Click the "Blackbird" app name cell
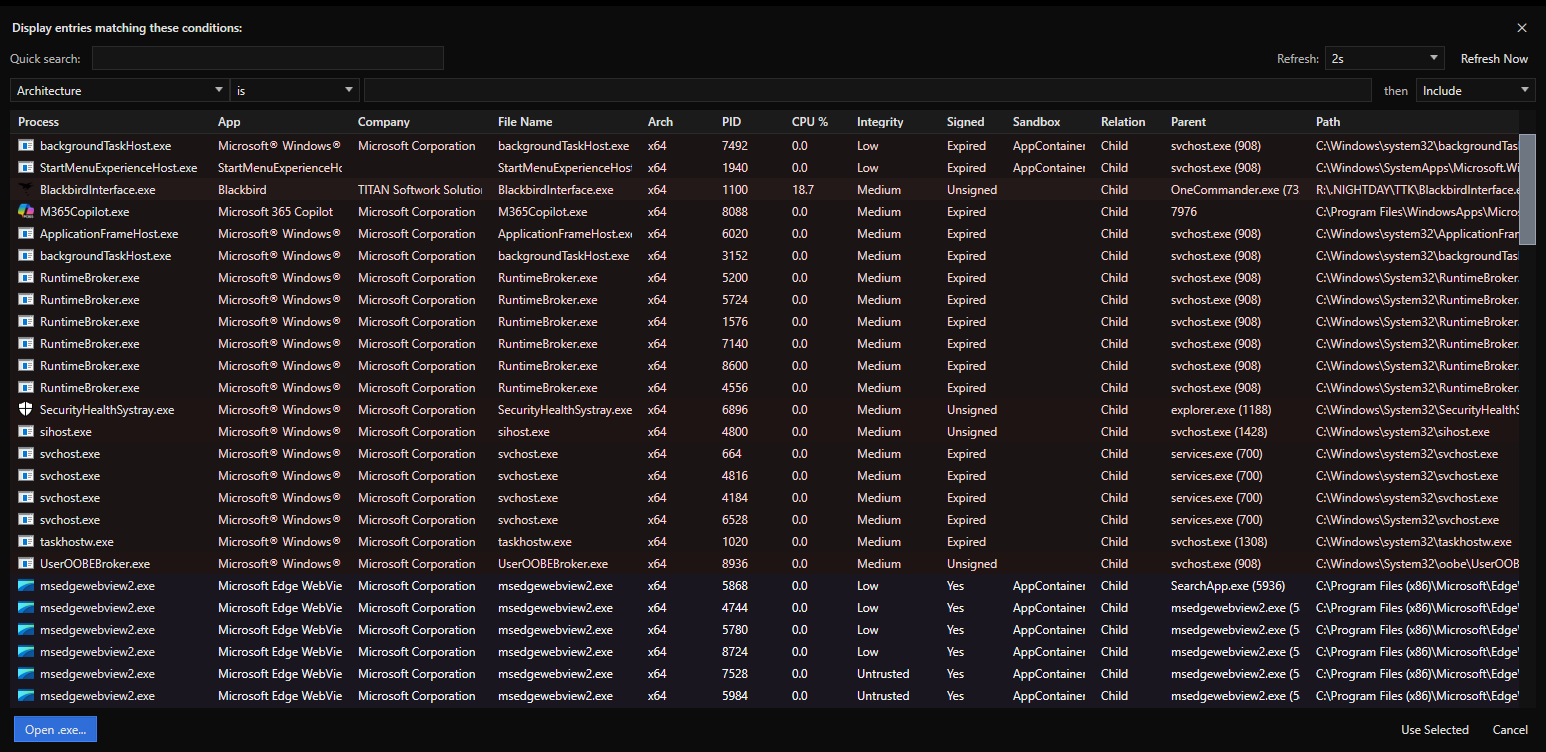The image size is (1546, 752). click(242, 190)
